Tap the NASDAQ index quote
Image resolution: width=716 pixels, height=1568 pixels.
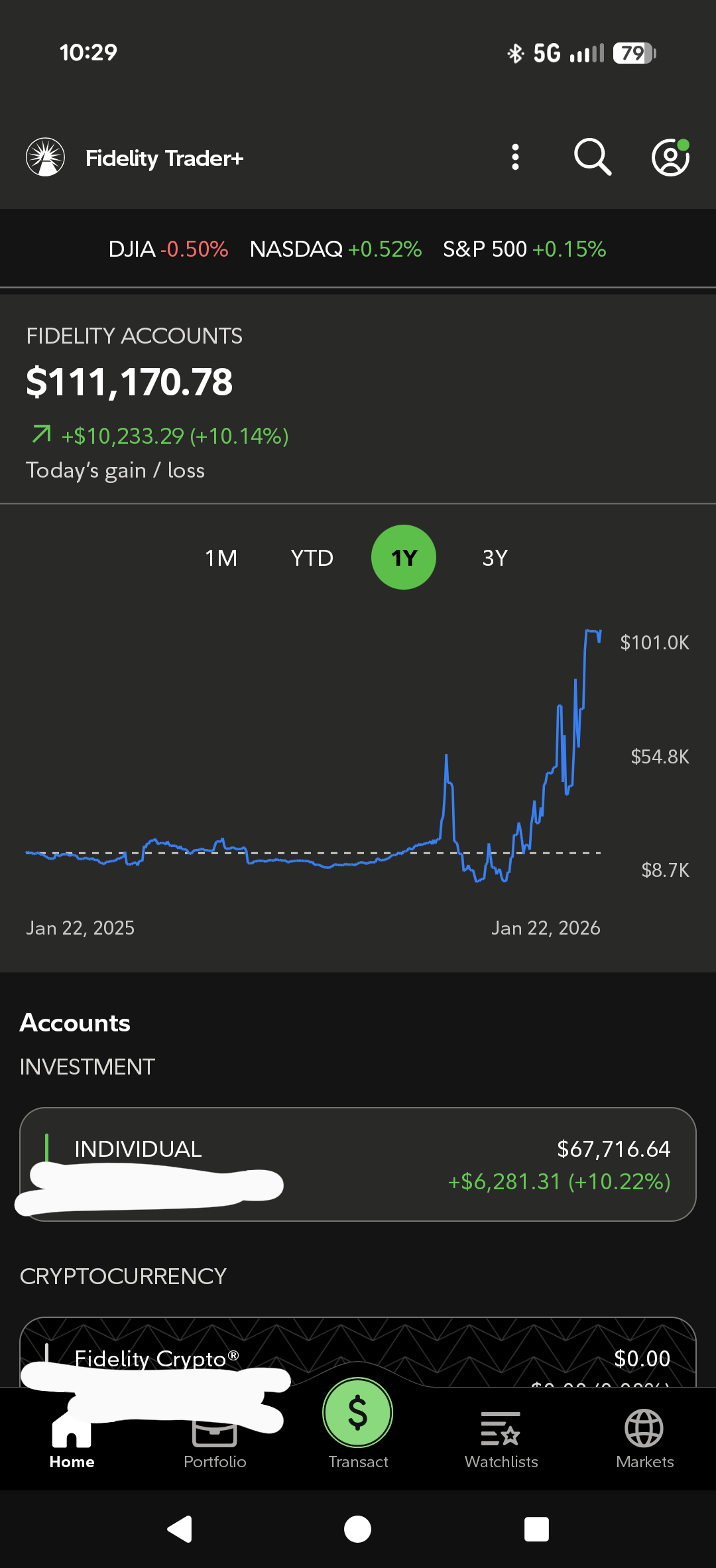[x=335, y=249]
